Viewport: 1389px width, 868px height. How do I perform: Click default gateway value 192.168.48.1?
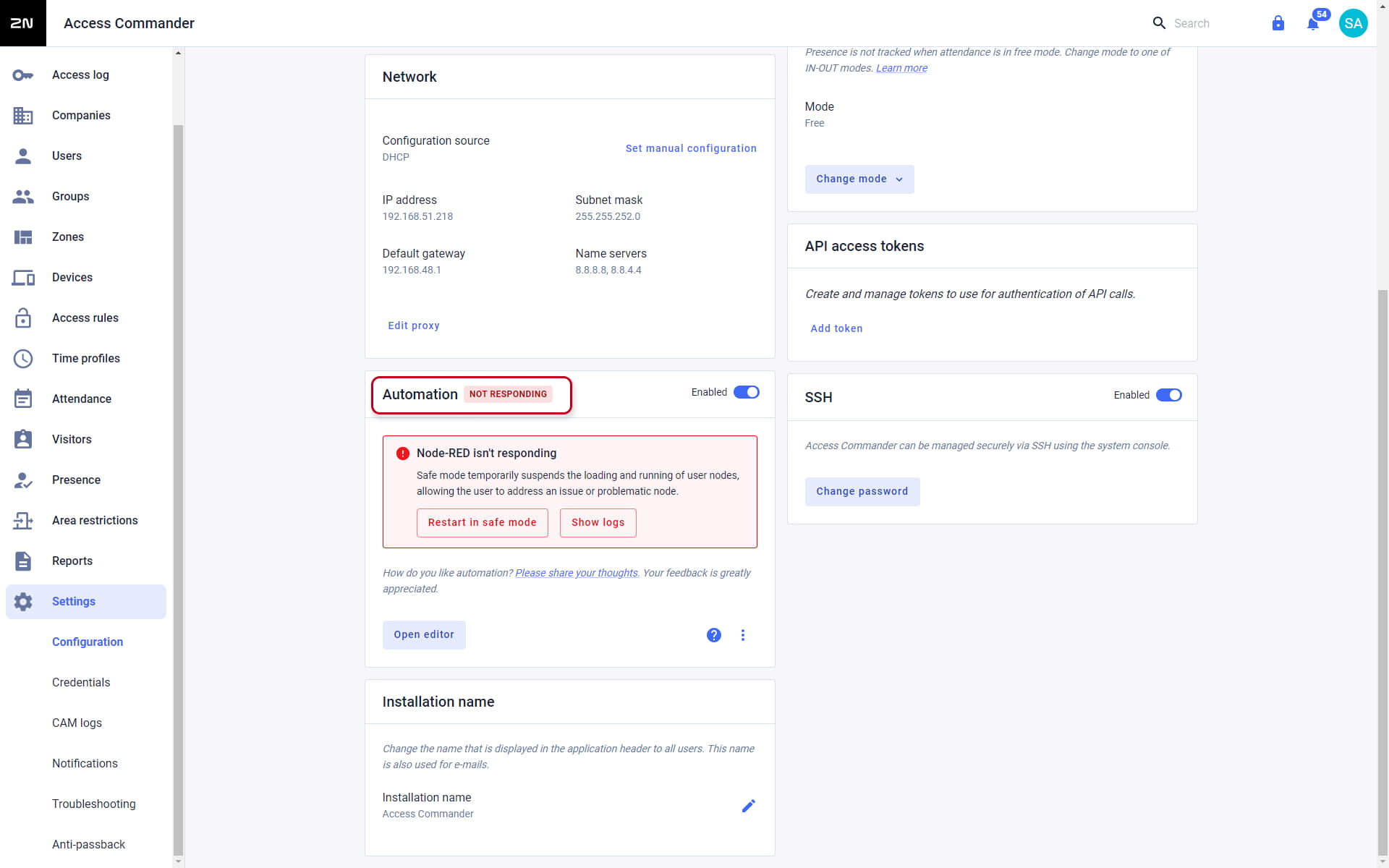pos(412,271)
